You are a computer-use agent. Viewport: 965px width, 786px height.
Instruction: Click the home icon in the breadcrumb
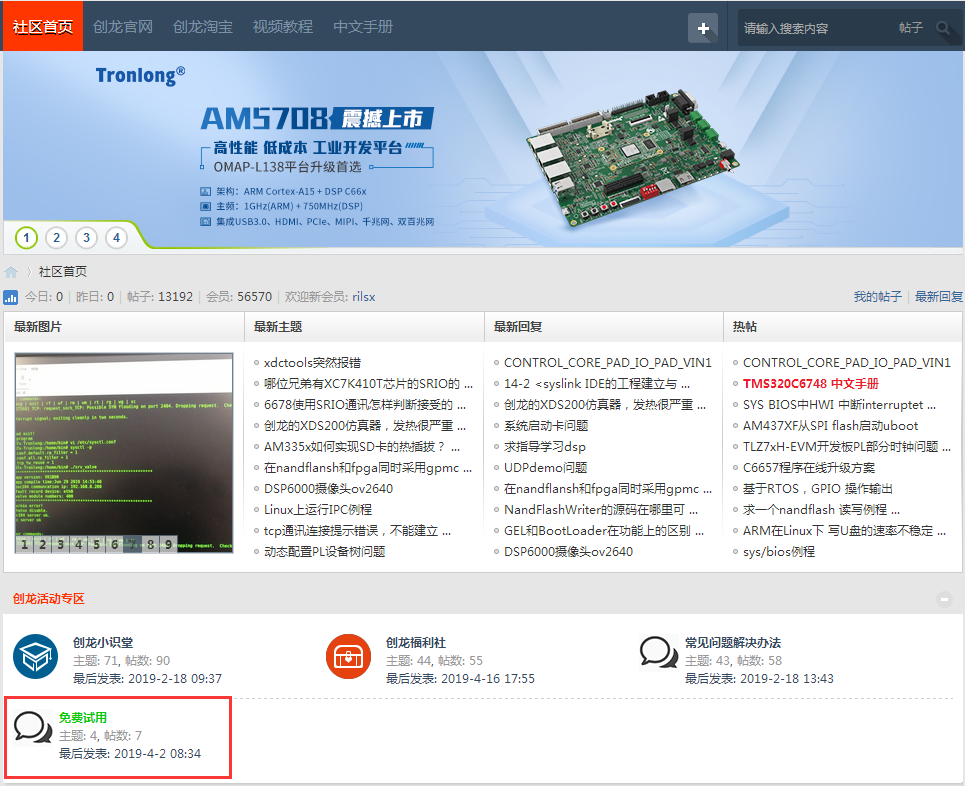[11, 272]
